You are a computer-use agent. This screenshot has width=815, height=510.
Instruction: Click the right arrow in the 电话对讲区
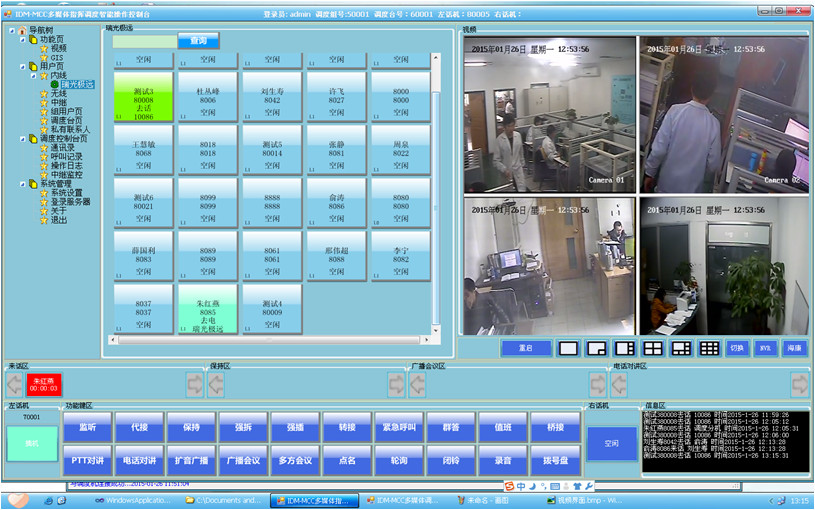(799, 385)
